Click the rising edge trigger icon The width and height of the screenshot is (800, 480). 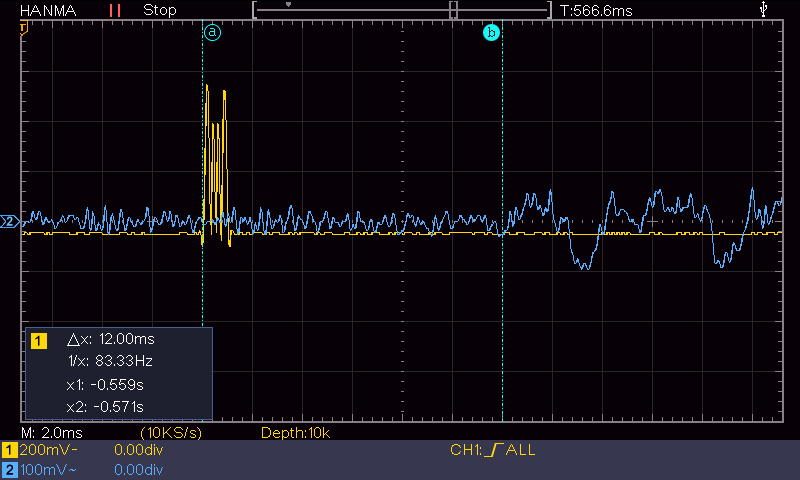pos(494,450)
